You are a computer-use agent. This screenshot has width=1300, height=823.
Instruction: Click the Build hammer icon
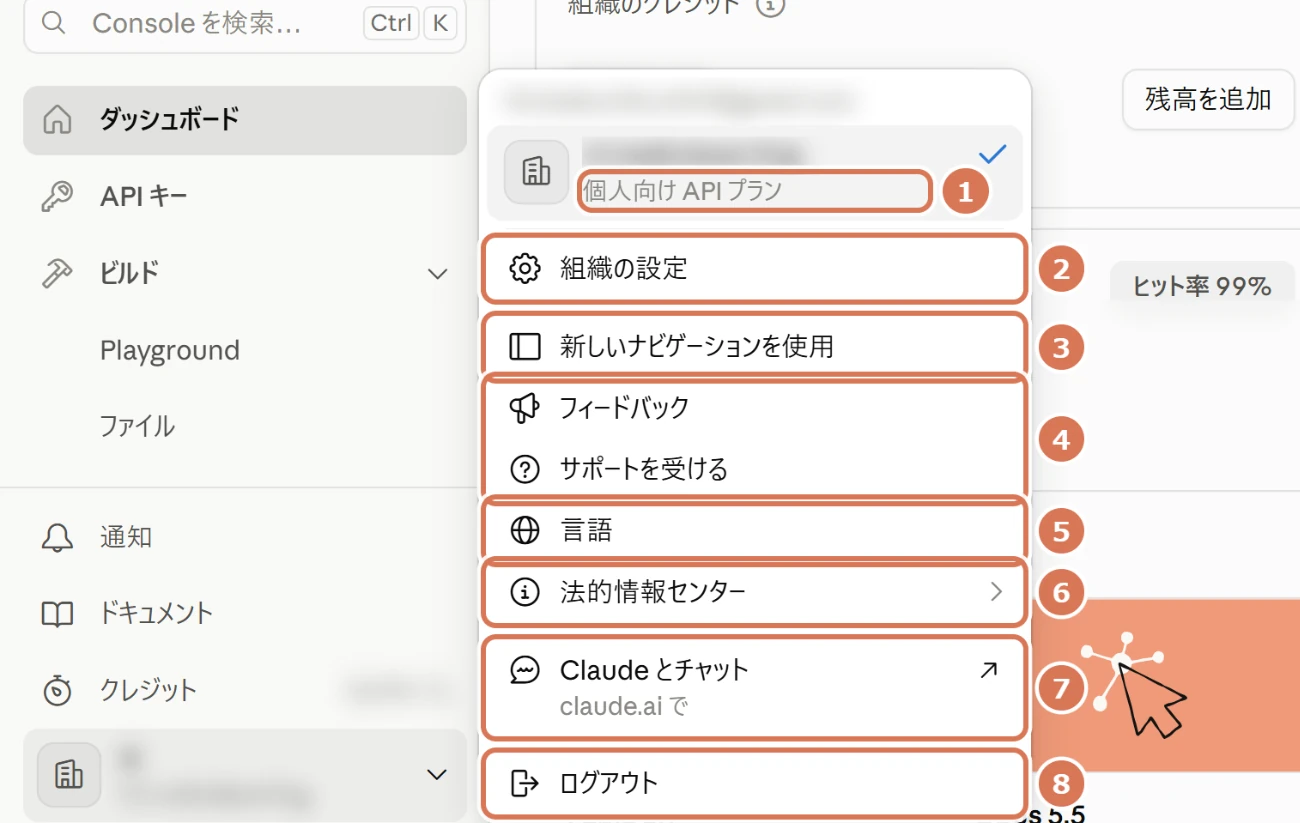57,273
